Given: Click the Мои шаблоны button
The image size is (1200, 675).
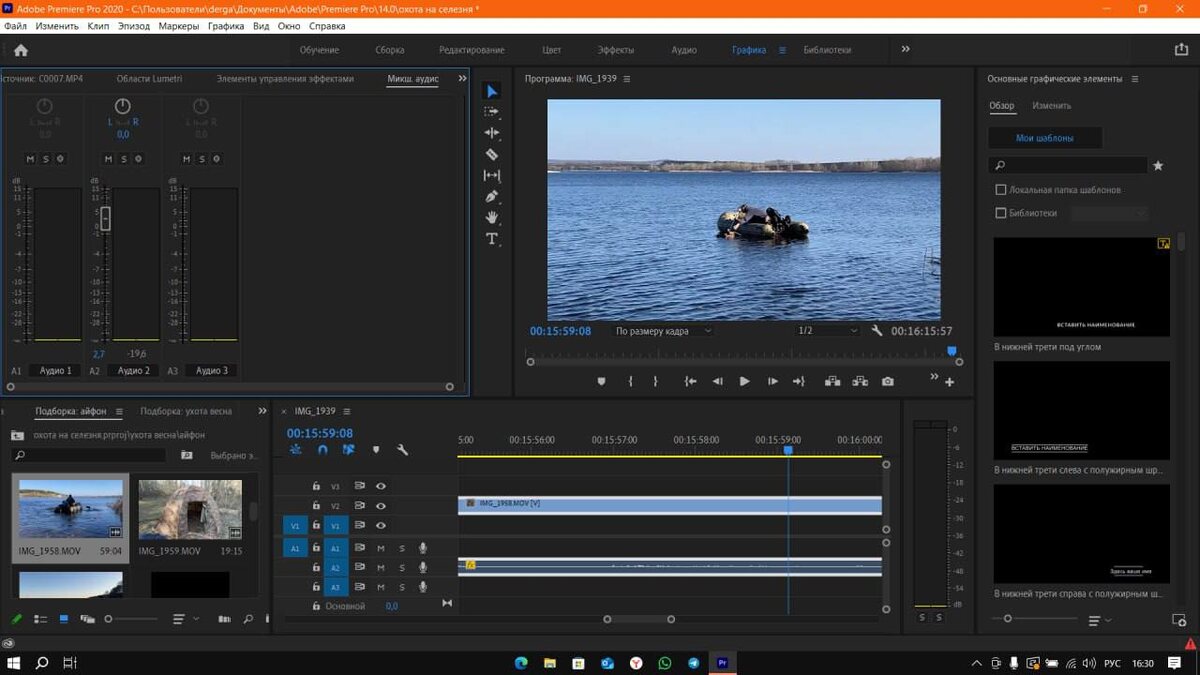Looking at the screenshot, I should click(1045, 138).
